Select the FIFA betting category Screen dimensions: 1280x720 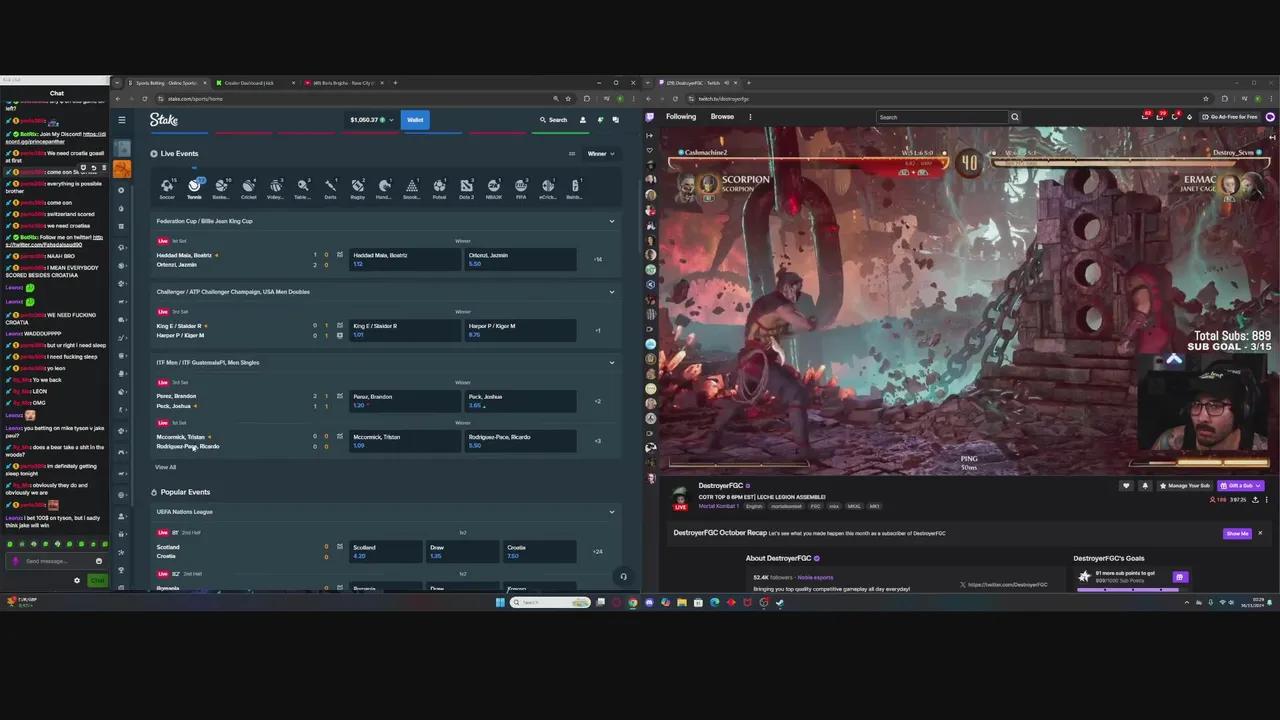pyautogui.click(x=520, y=186)
